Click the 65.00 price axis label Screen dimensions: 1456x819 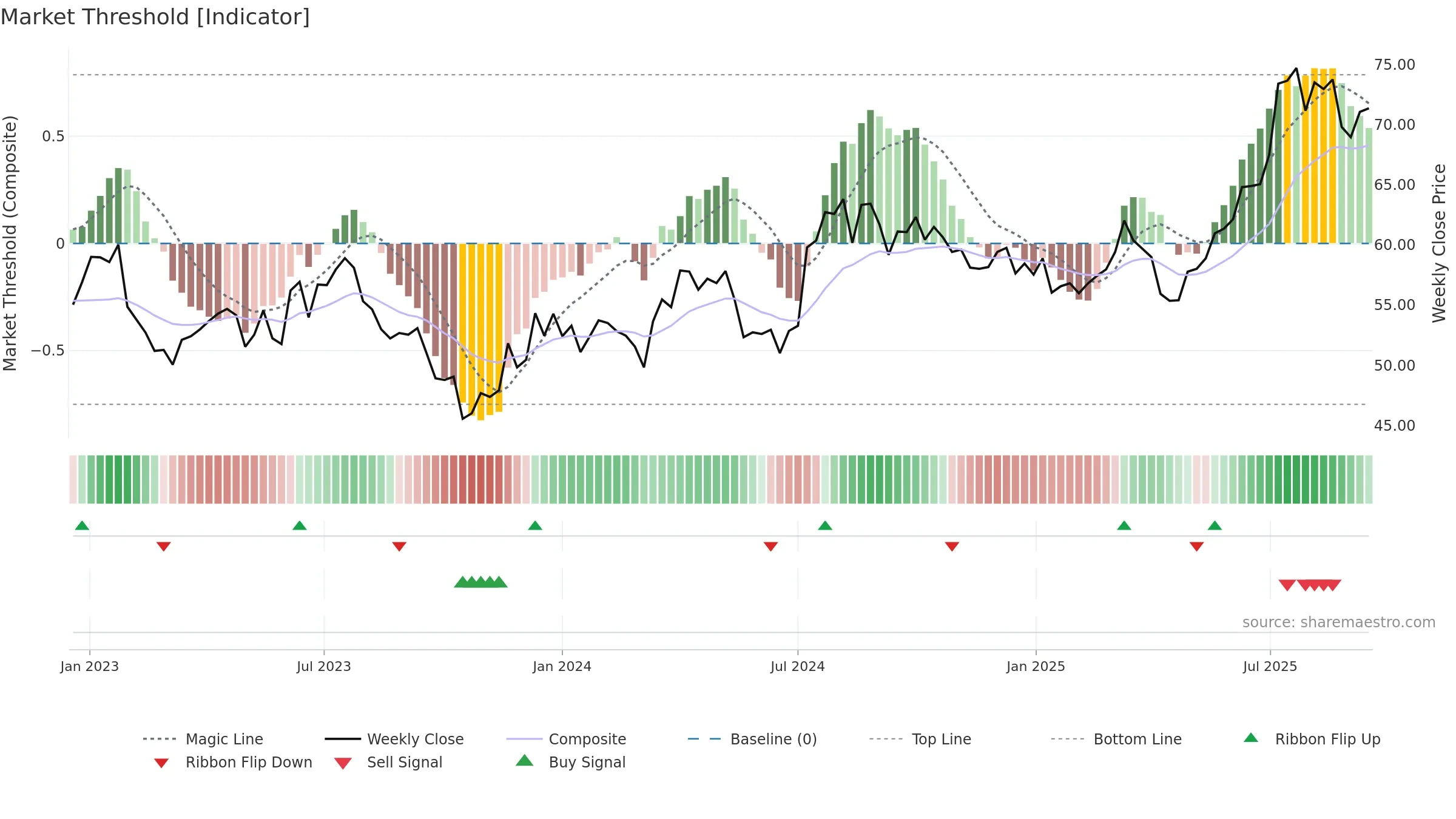tap(1394, 185)
